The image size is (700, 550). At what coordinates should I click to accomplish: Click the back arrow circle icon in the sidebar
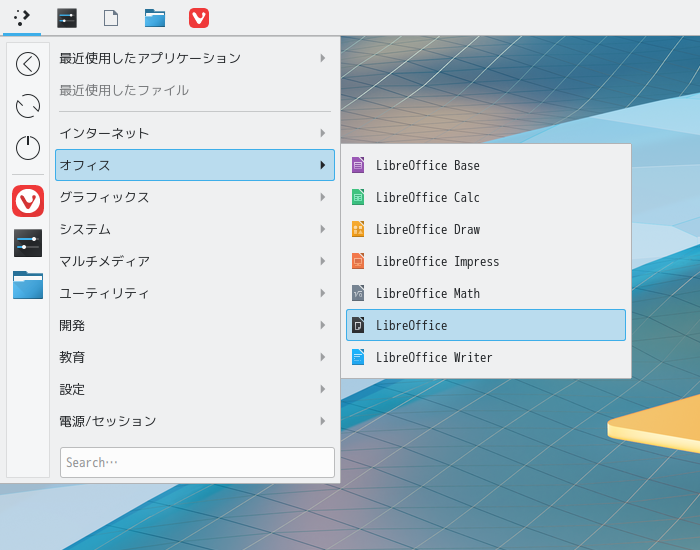coord(28,64)
